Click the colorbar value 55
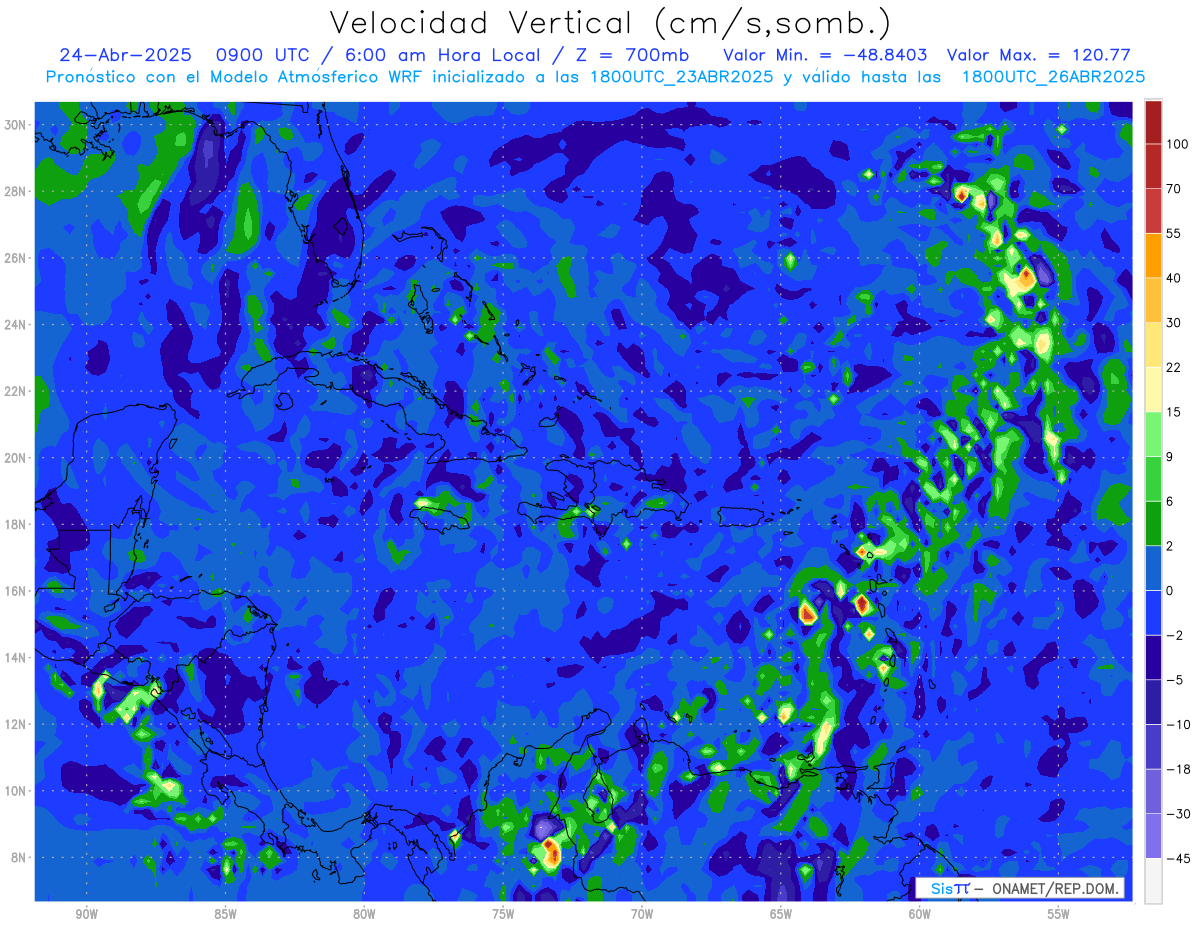This screenshot has width=1200, height=927. click(1174, 233)
